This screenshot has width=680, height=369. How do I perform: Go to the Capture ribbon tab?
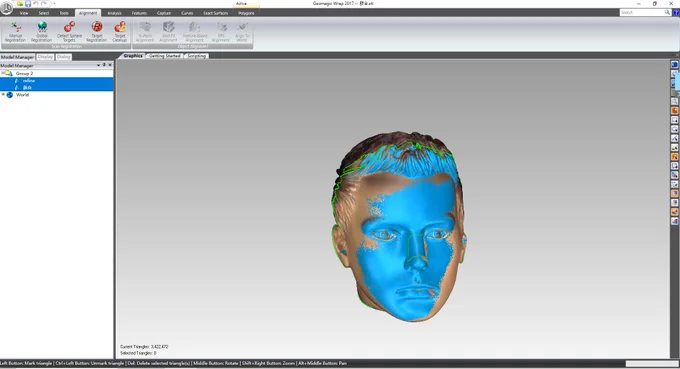click(x=164, y=13)
